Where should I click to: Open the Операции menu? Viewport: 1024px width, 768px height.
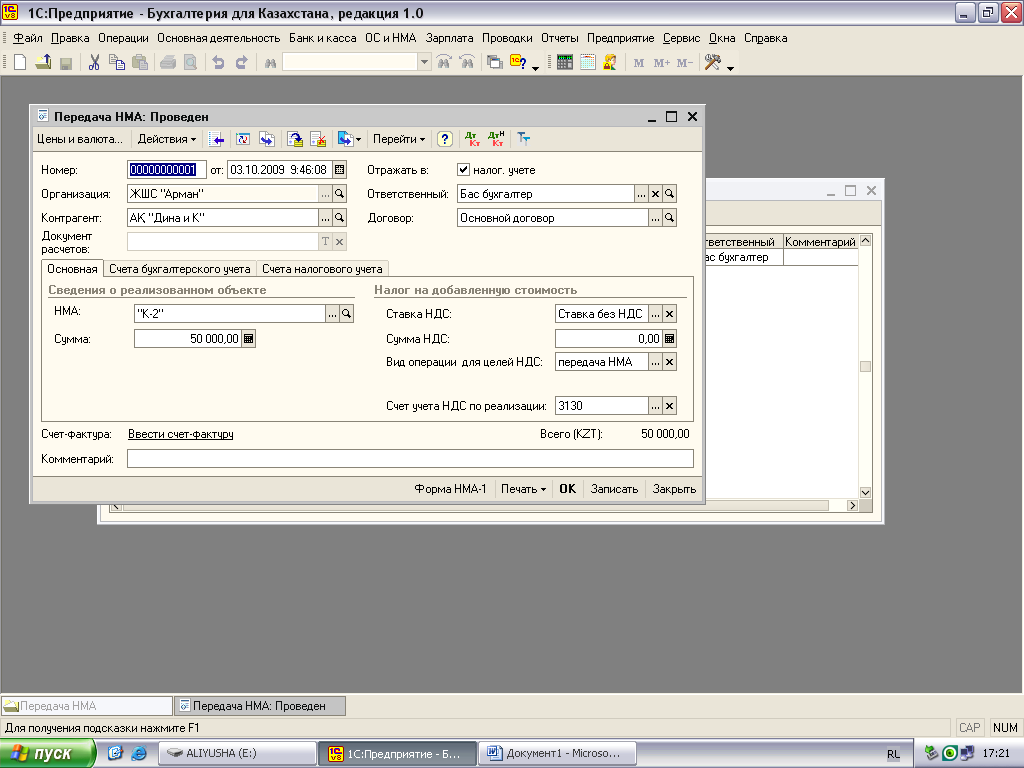click(x=123, y=39)
